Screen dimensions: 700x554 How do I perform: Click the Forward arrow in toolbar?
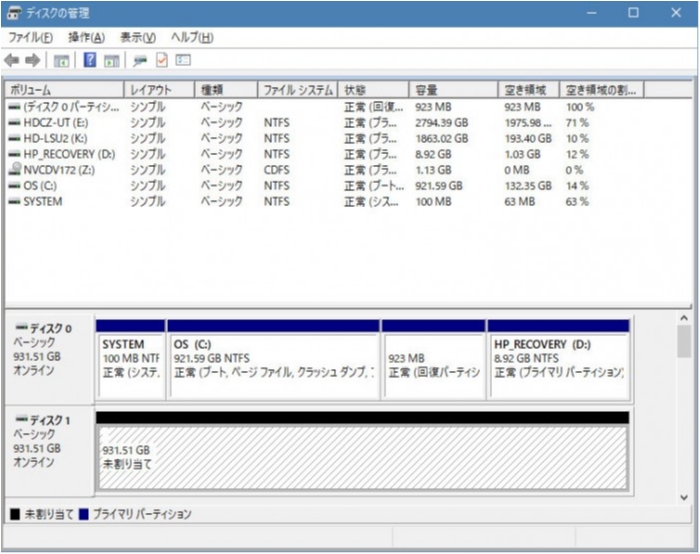coord(32,61)
